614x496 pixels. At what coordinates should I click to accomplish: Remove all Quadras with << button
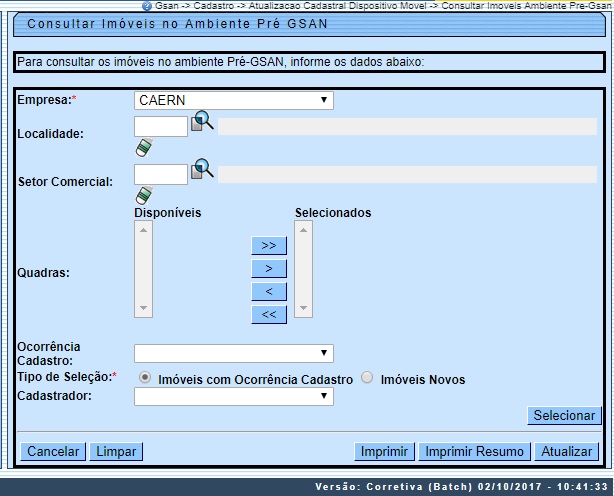tap(269, 314)
